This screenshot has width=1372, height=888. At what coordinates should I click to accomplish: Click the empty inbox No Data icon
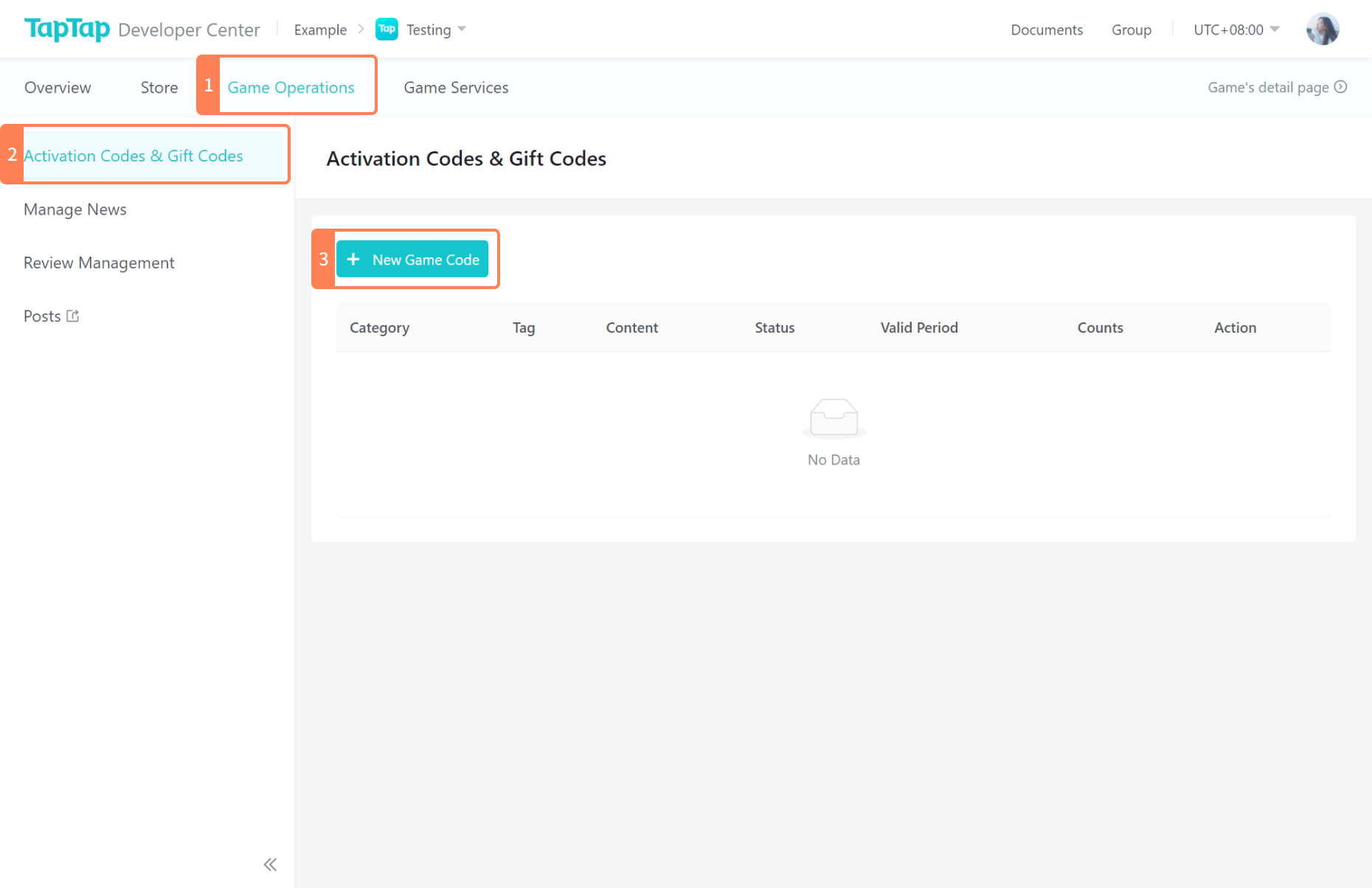coord(834,417)
